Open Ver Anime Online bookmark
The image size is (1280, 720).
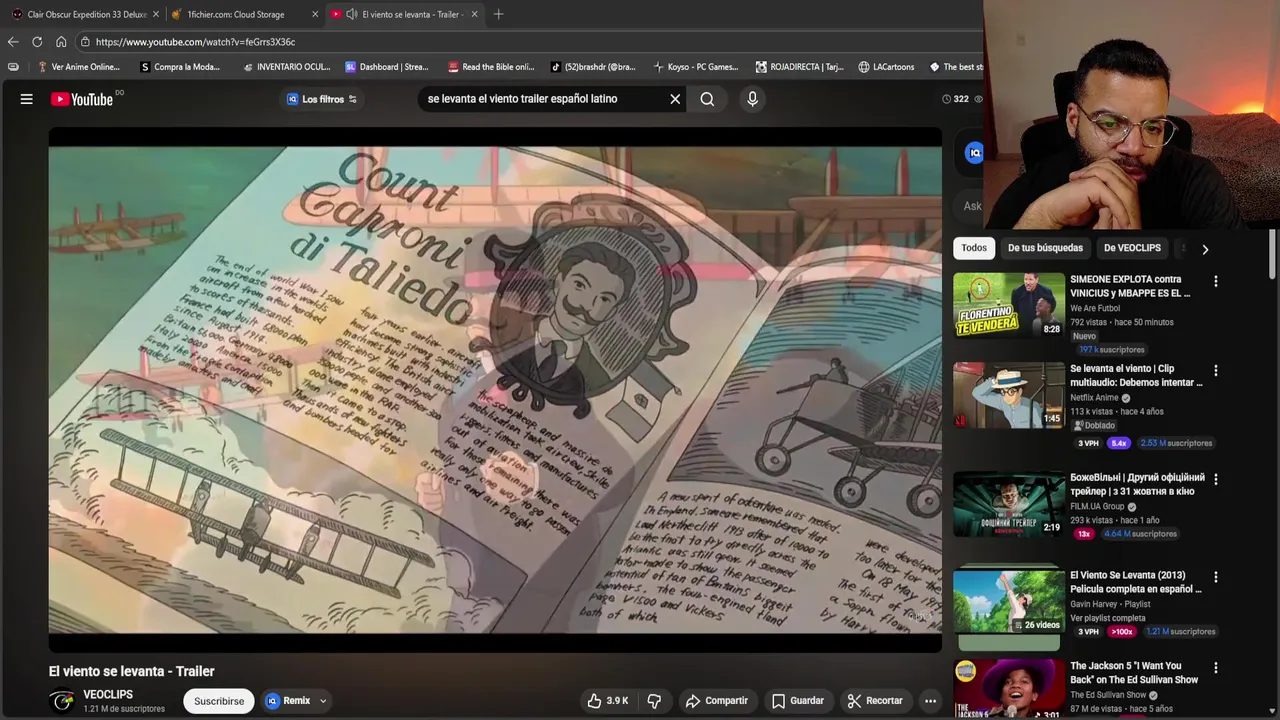(x=78, y=67)
